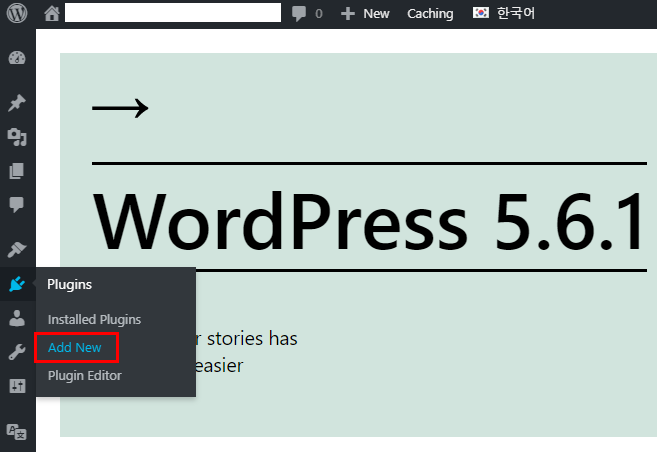This screenshot has width=657, height=452.
Task: Open Appearance paintbrush sidebar icon
Action: pos(17,250)
